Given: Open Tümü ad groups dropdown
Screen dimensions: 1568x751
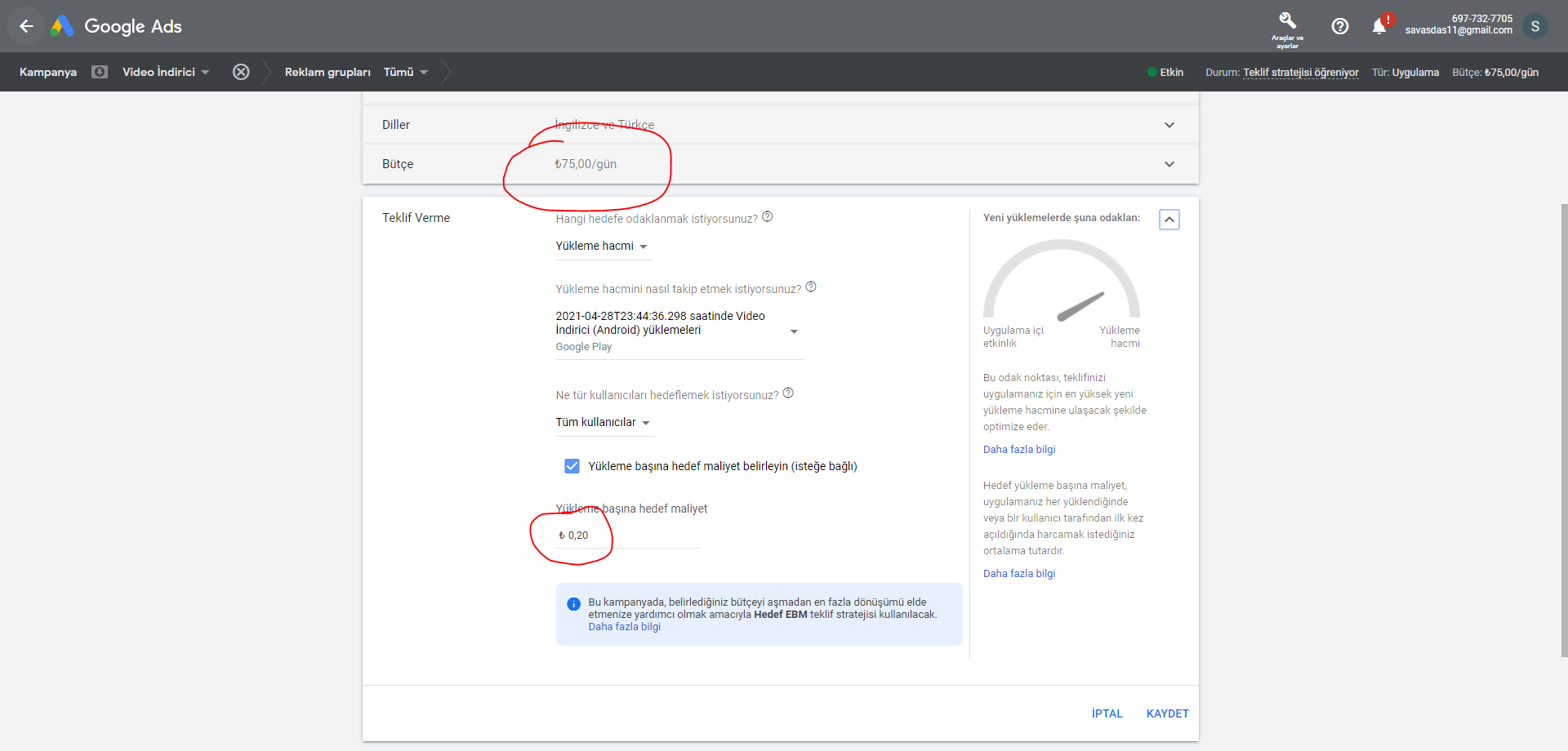Looking at the screenshot, I should [x=406, y=72].
